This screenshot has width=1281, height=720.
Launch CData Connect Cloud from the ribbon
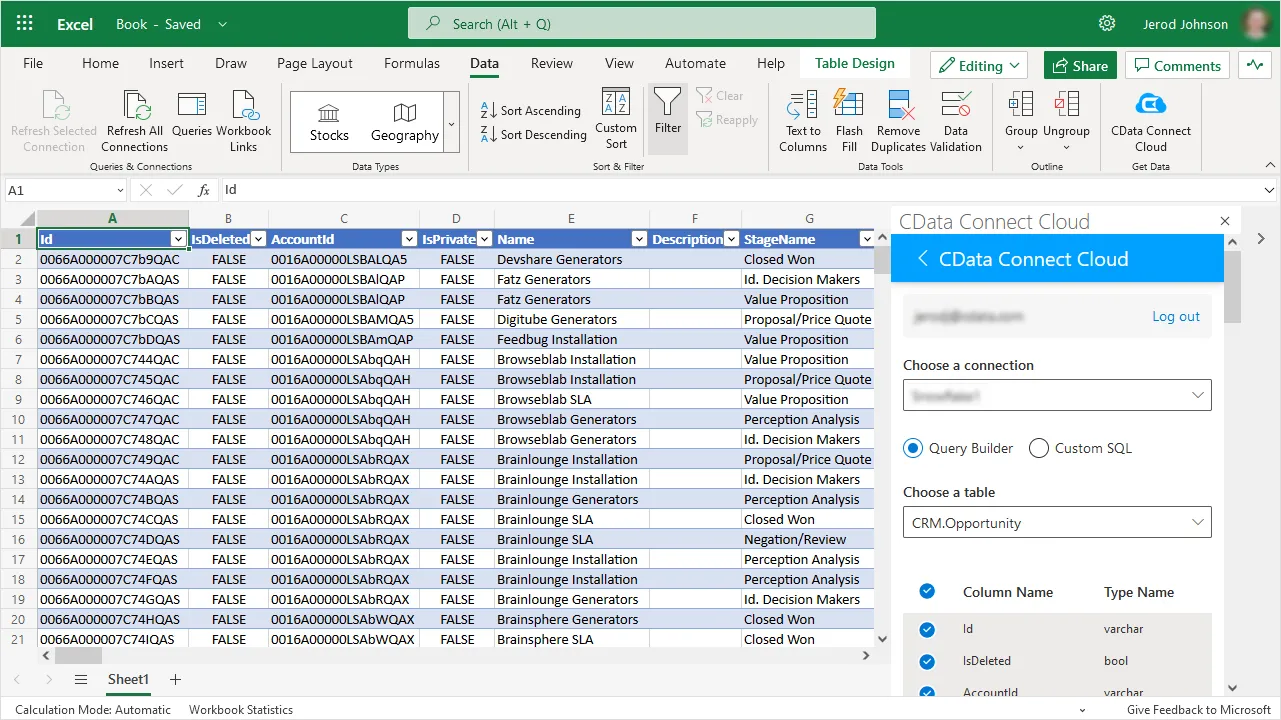point(1150,118)
